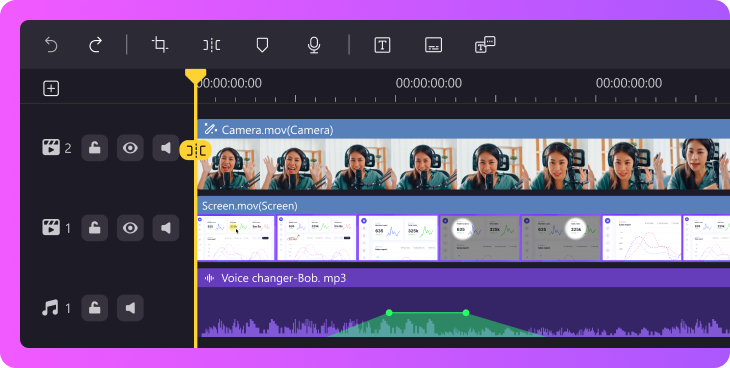Start voiceover with microphone icon
Image resolution: width=730 pixels, height=368 pixels.
click(x=314, y=45)
